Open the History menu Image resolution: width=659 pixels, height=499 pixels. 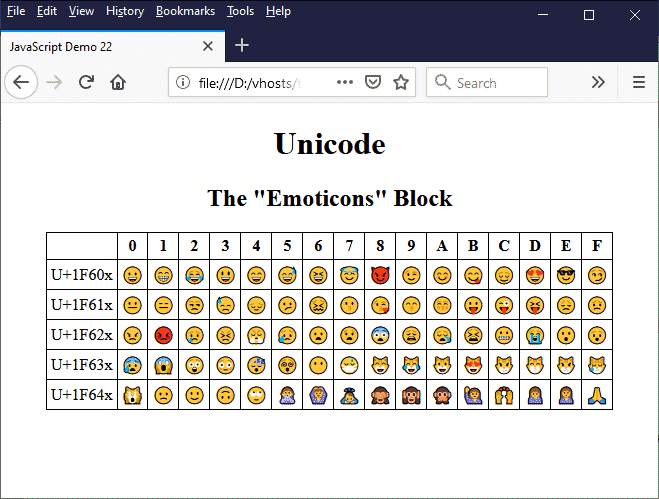(125, 11)
